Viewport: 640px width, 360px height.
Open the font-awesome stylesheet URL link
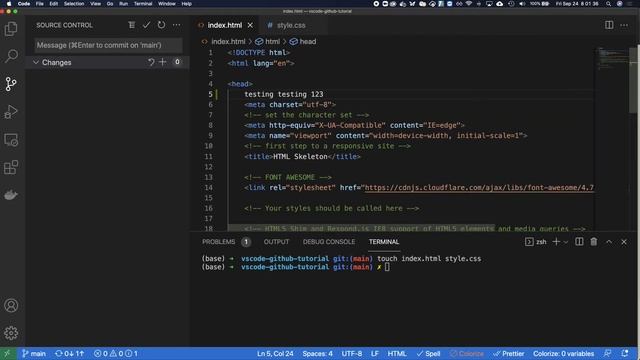(x=479, y=188)
